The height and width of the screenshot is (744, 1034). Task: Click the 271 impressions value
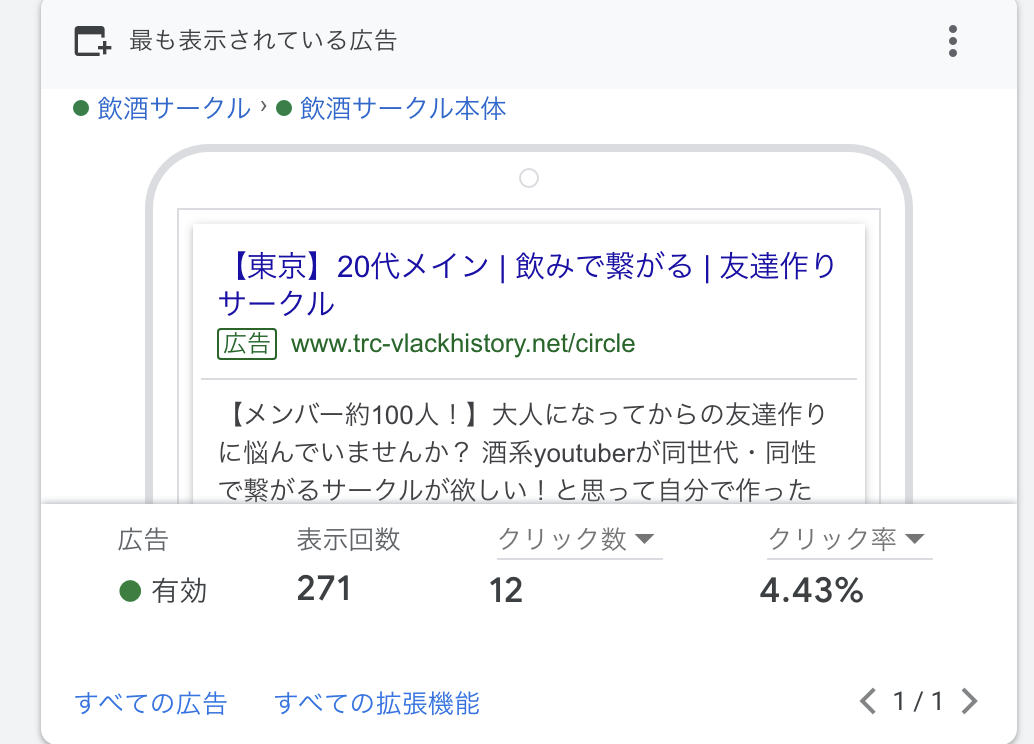(x=324, y=589)
